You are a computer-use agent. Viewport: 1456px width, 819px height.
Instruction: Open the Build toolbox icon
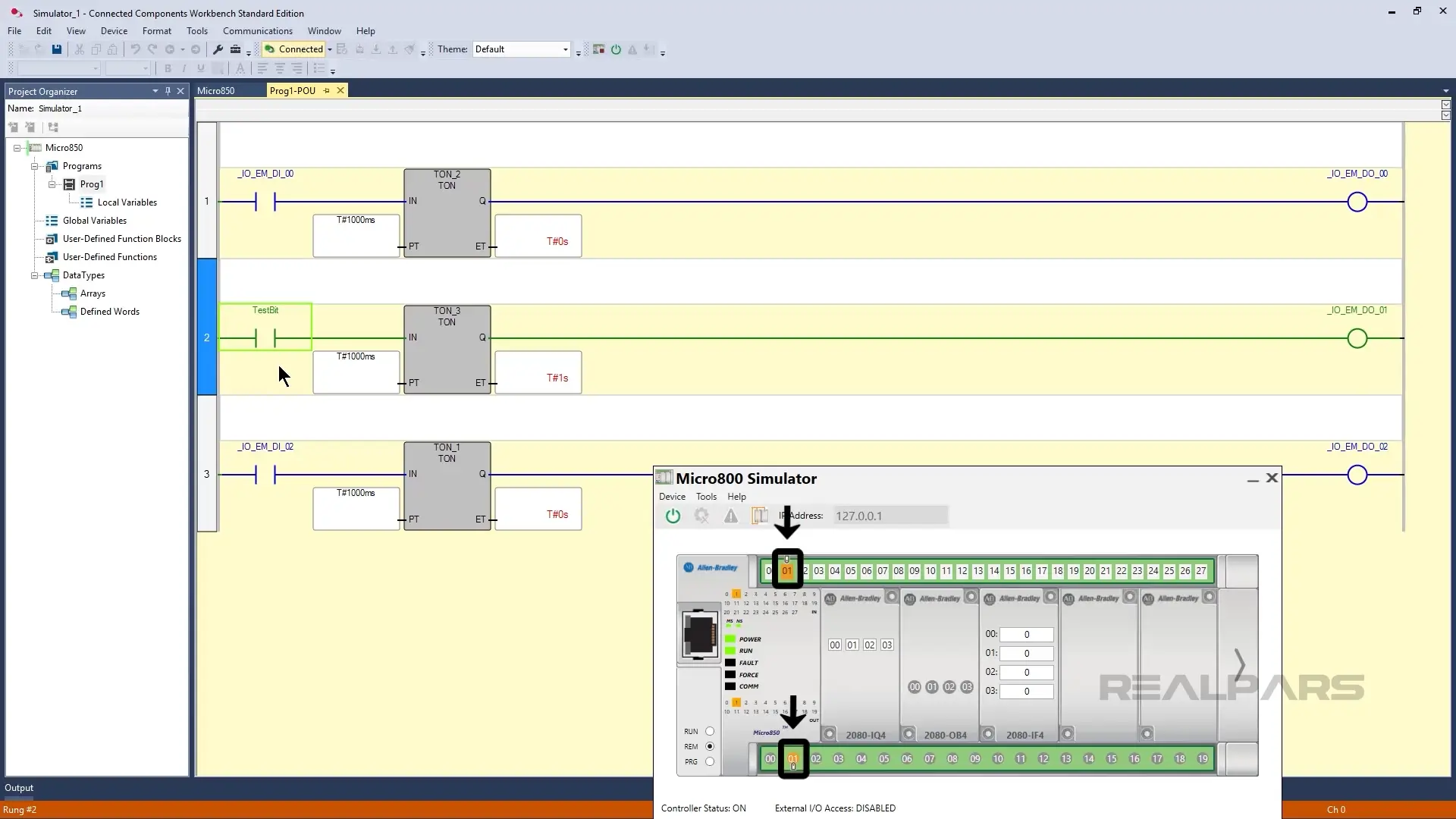pos(237,49)
